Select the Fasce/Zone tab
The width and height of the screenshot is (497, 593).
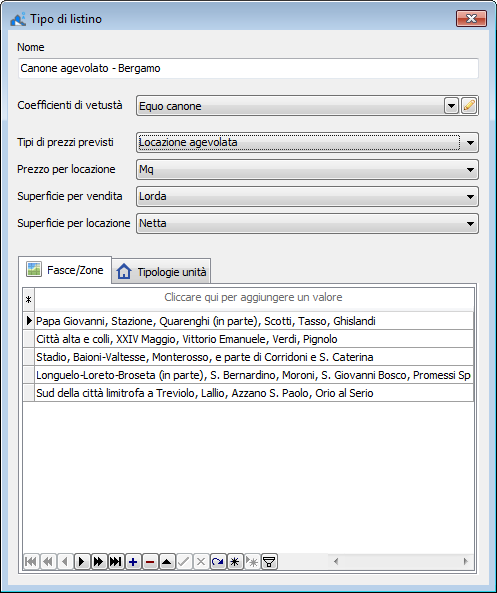65,270
